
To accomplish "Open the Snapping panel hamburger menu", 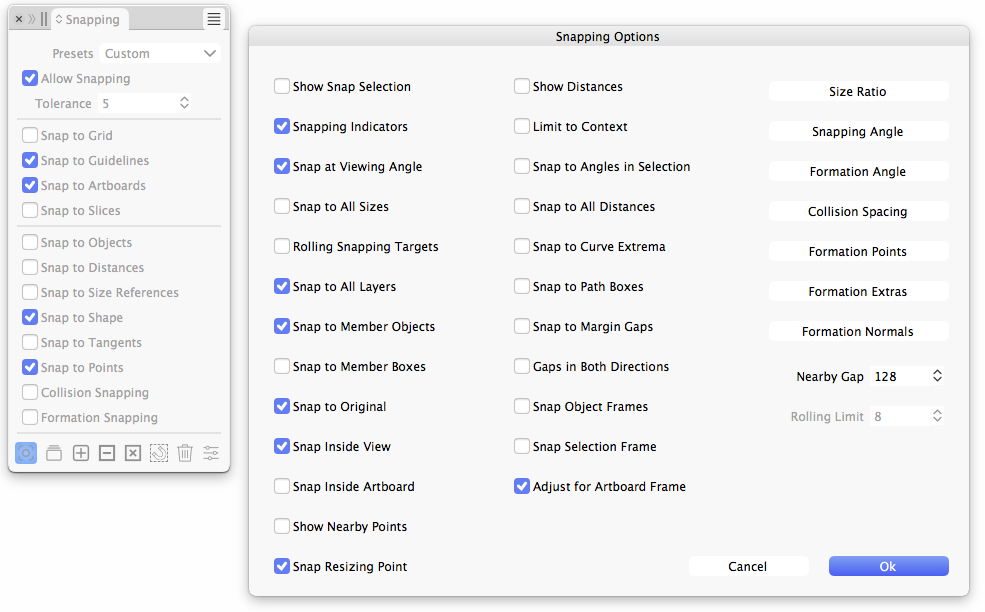I will click(214, 19).
